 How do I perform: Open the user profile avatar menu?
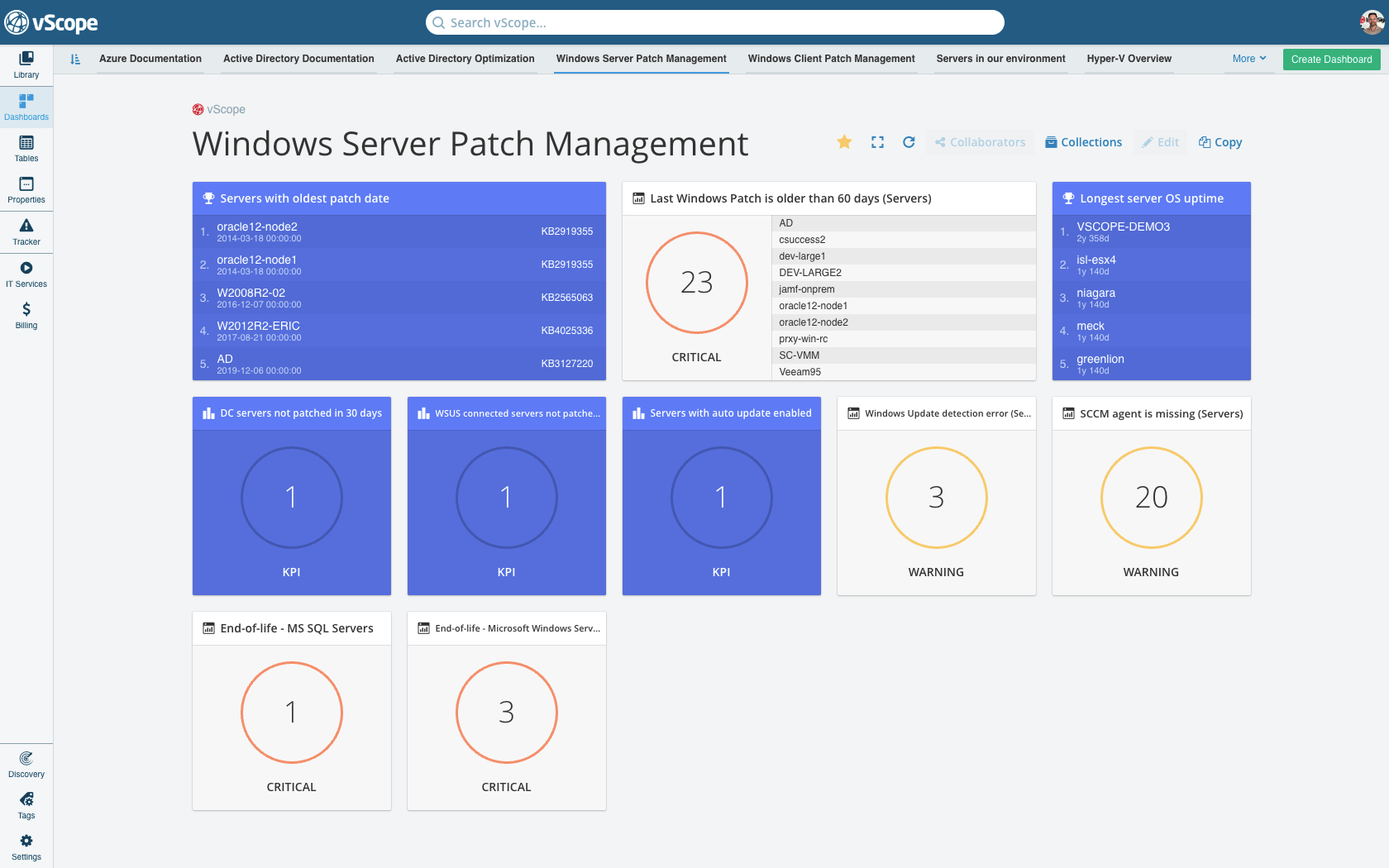coord(1372,22)
